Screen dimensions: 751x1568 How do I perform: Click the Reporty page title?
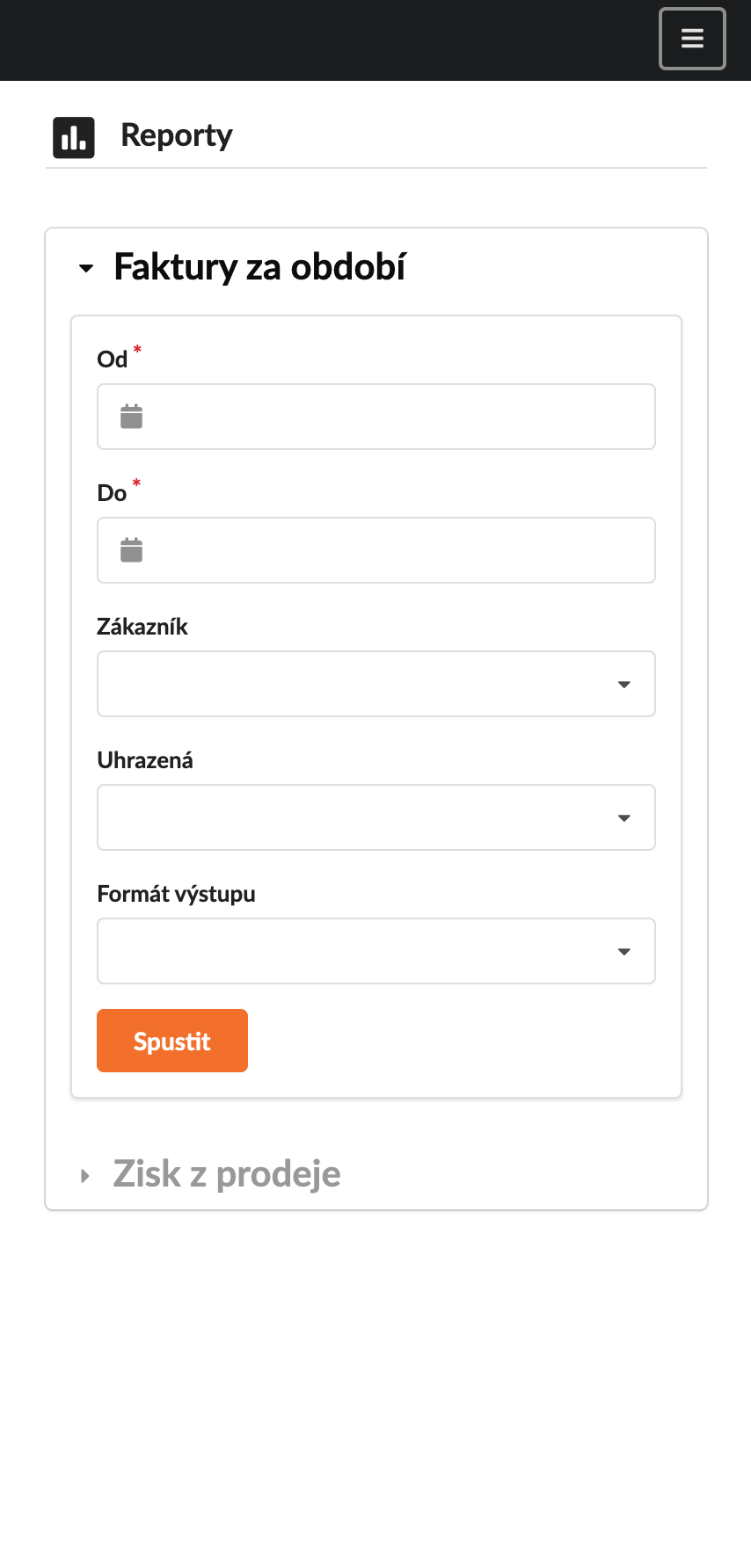(x=177, y=136)
